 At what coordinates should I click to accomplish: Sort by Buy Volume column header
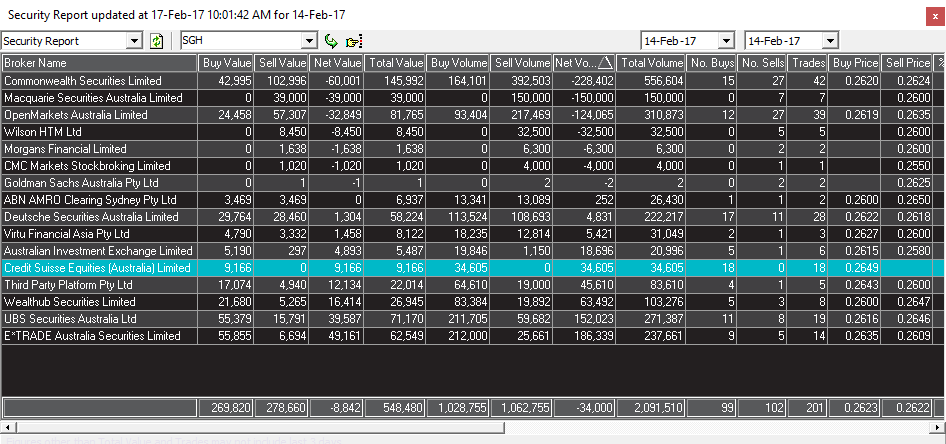(458, 63)
